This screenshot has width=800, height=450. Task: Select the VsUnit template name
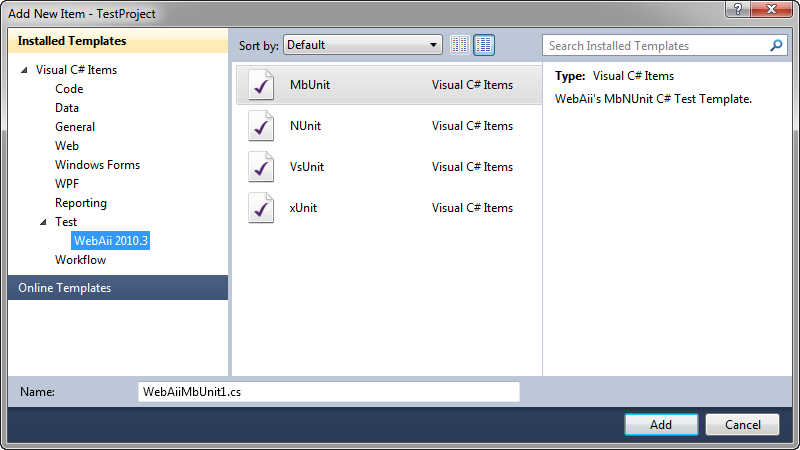click(x=307, y=167)
